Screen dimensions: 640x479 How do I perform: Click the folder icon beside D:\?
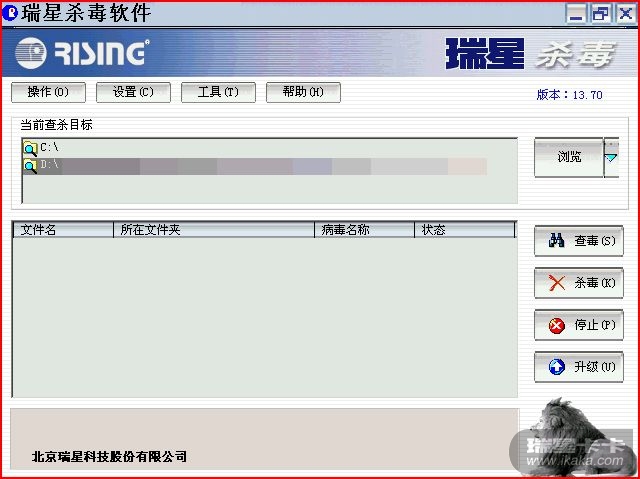coord(30,166)
